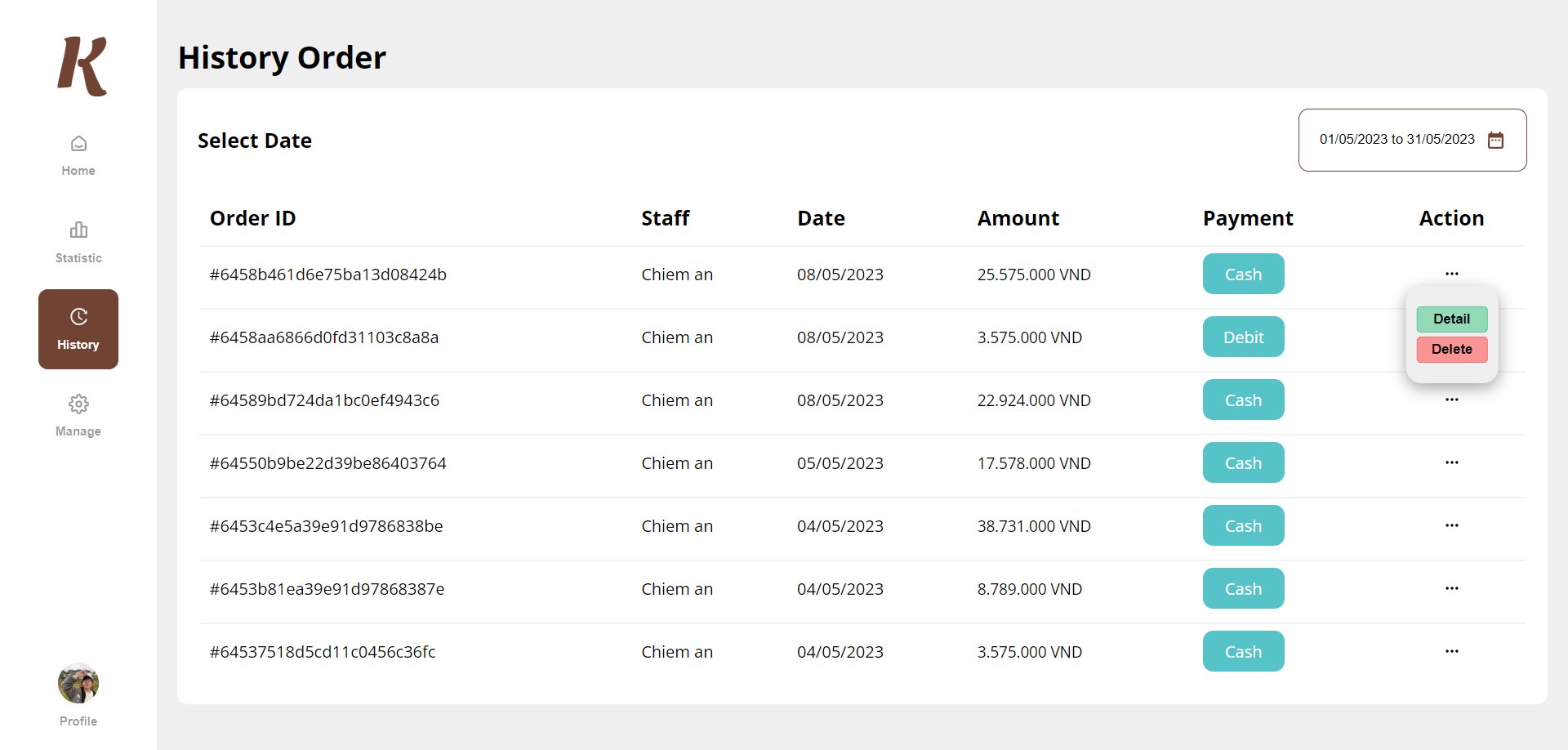The image size is (1568, 750).
Task: Expand actions for order #64537518d5cd11c0456c36fc
Action: 1451,651
